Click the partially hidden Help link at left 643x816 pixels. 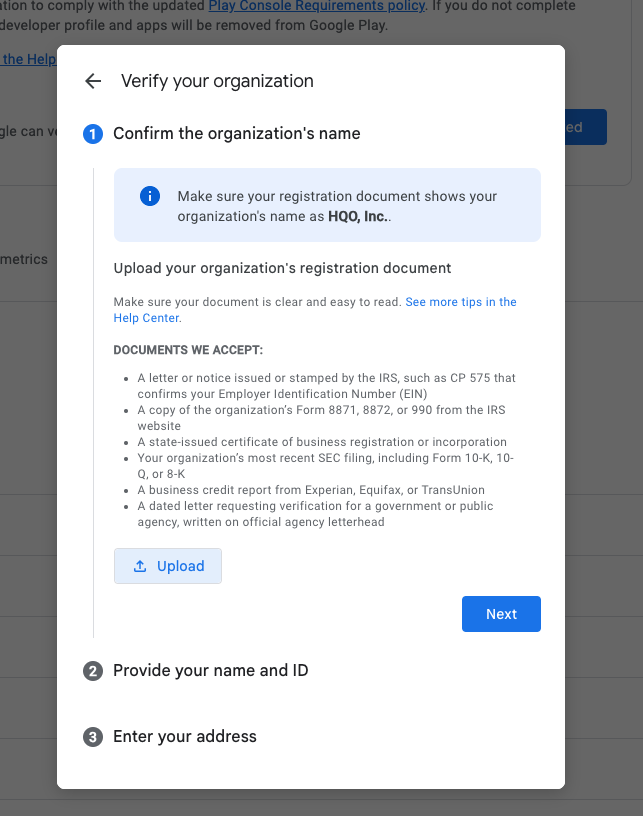28,59
